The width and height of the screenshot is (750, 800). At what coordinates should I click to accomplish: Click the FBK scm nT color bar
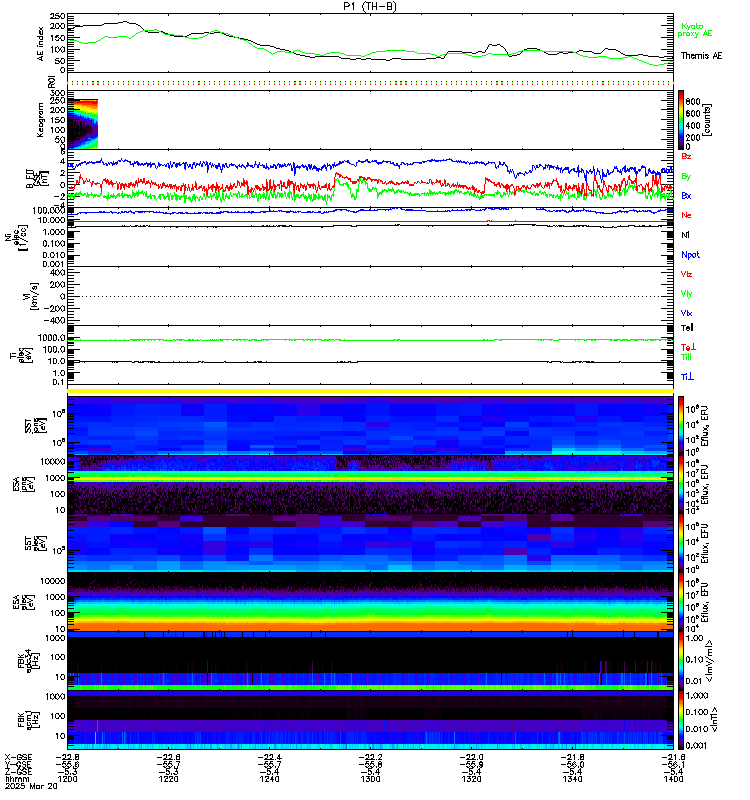(x=681, y=720)
